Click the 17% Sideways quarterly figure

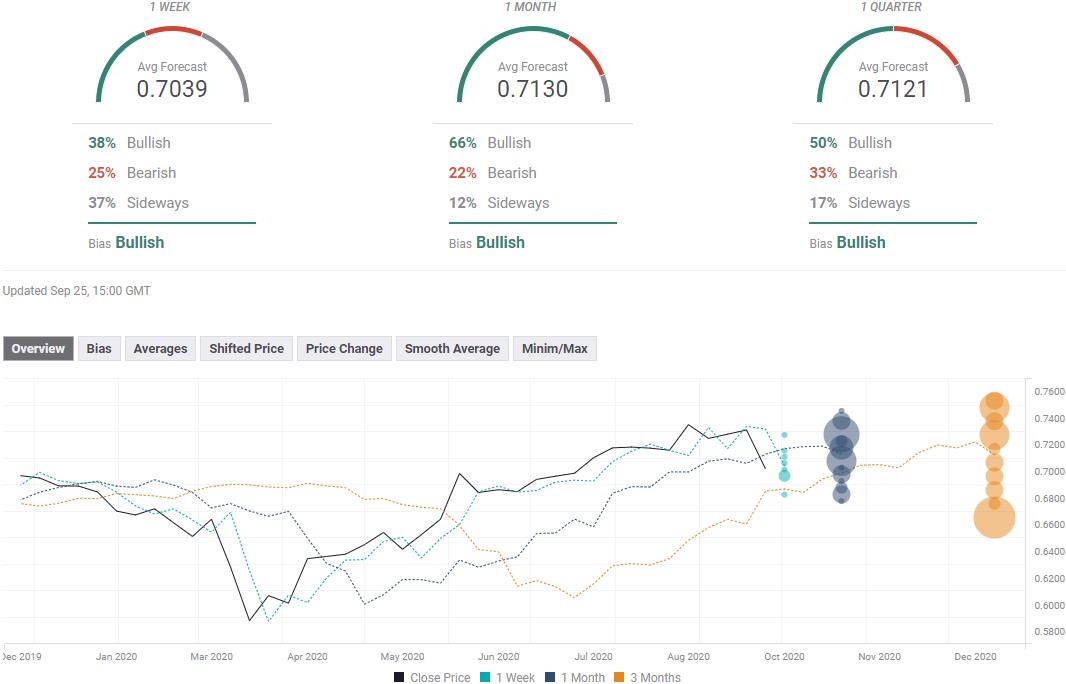pos(859,203)
